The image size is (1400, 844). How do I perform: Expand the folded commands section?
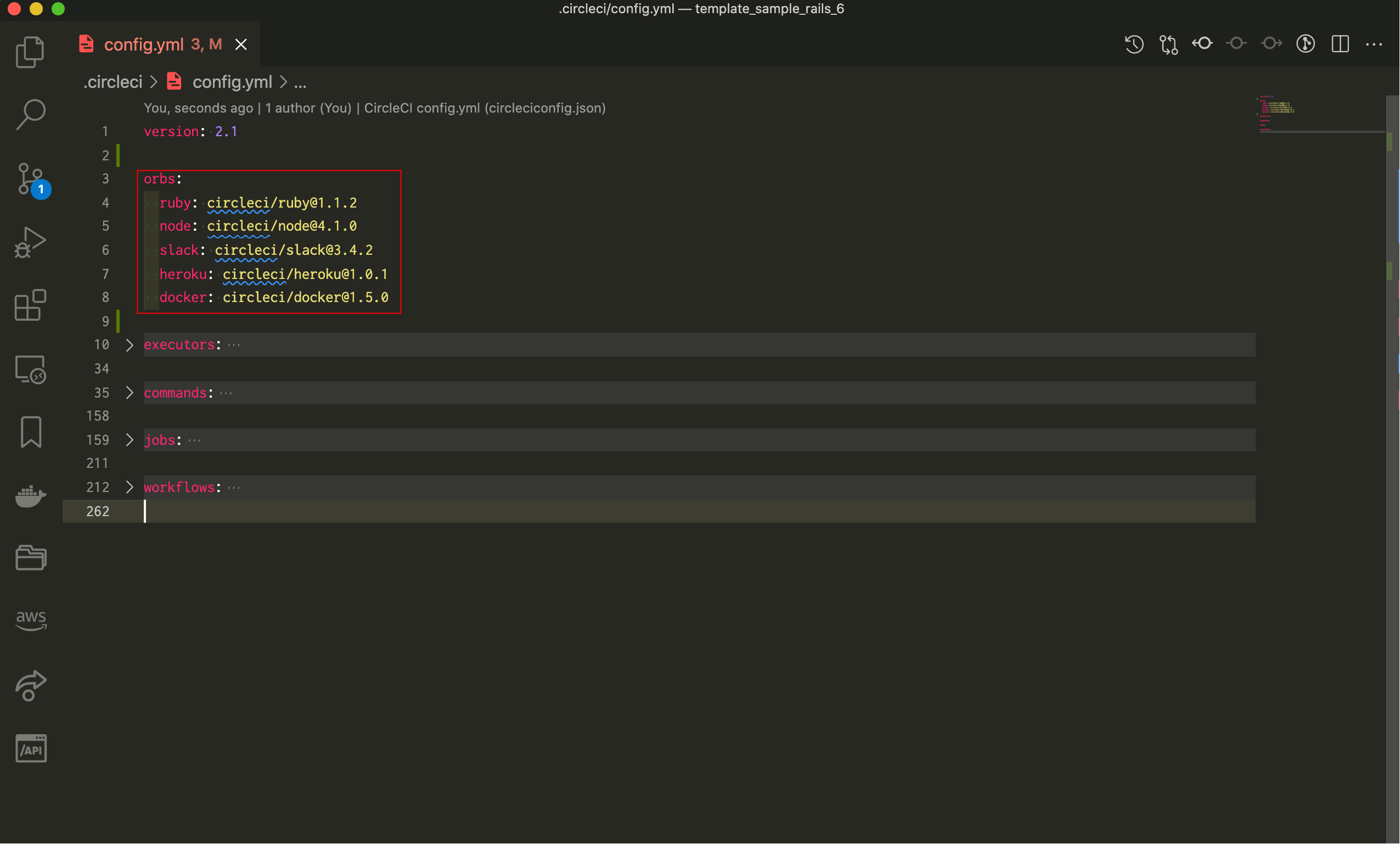coord(130,393)
